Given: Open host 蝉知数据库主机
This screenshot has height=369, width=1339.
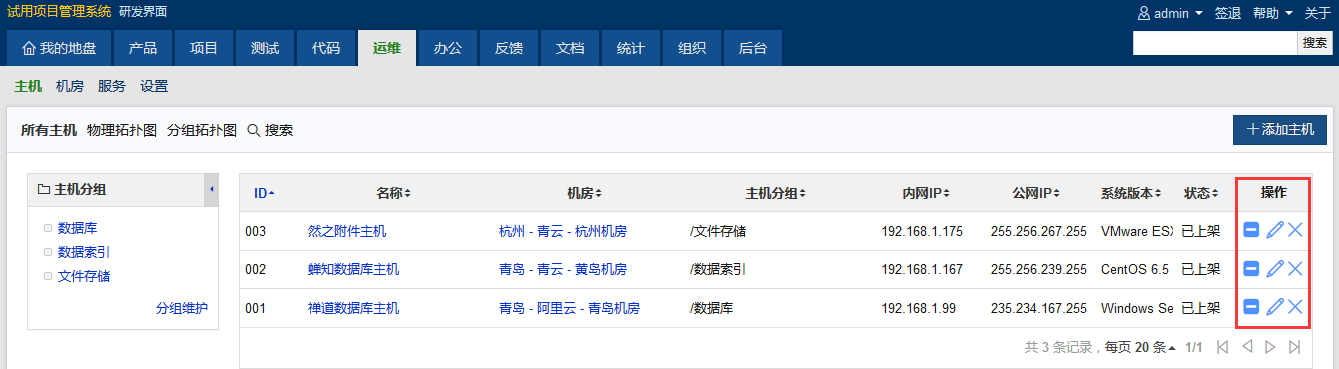Looking at the screenshot, I should click(354, 269).
